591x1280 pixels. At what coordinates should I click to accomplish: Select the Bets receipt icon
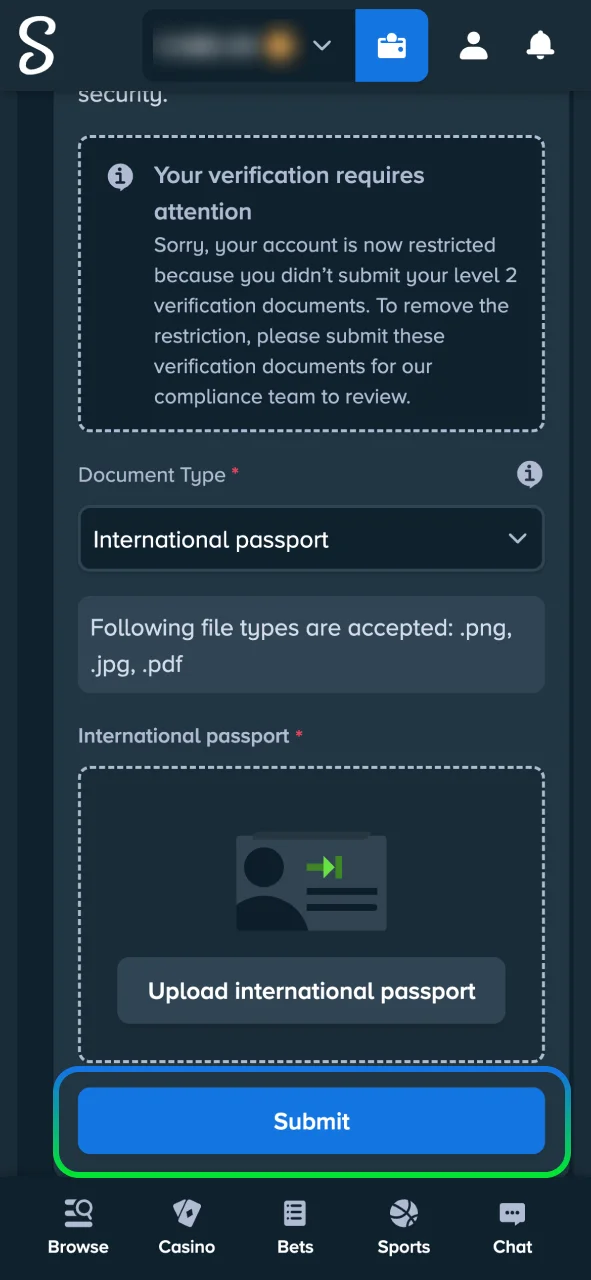point(294,1212)
